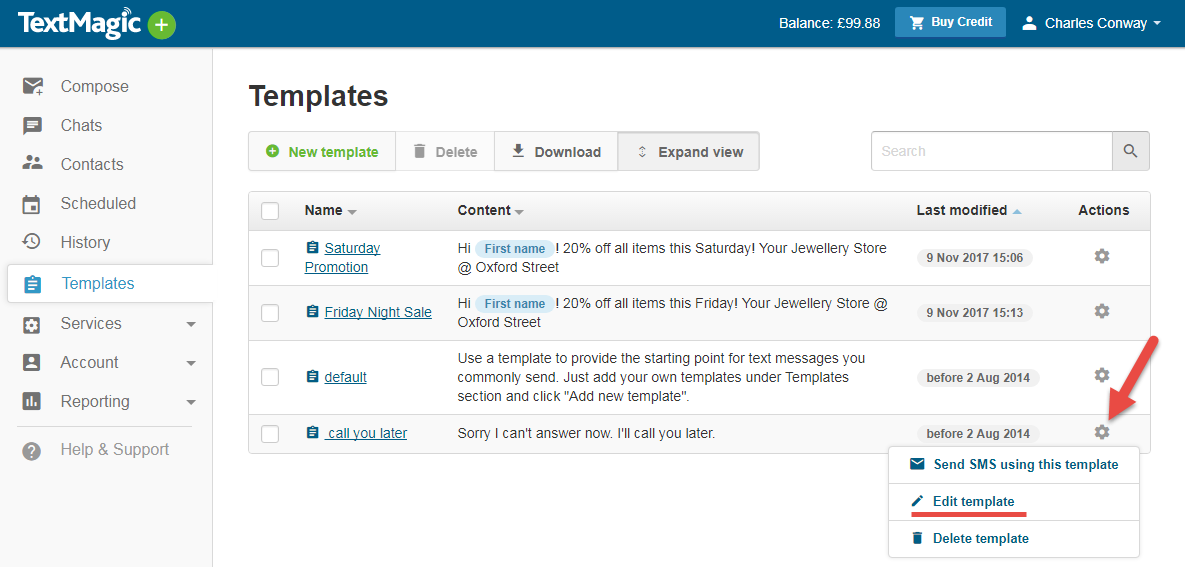The width and height of the screenshot is (1185, 567).
Task: Open the Charles Conway user dropdown
Action: click(x=1091, y=23)
